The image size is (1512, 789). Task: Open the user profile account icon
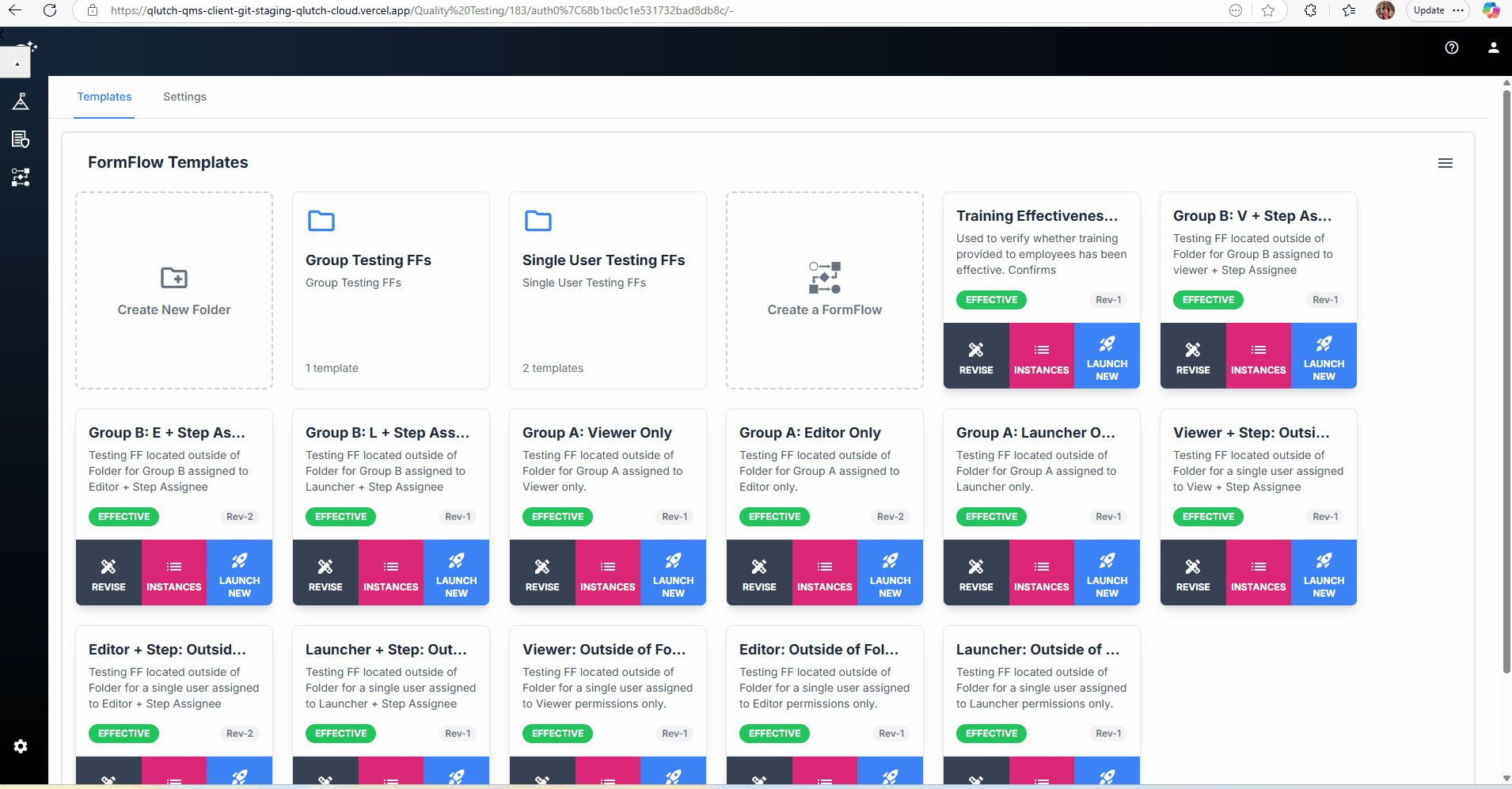point(1493,47)
